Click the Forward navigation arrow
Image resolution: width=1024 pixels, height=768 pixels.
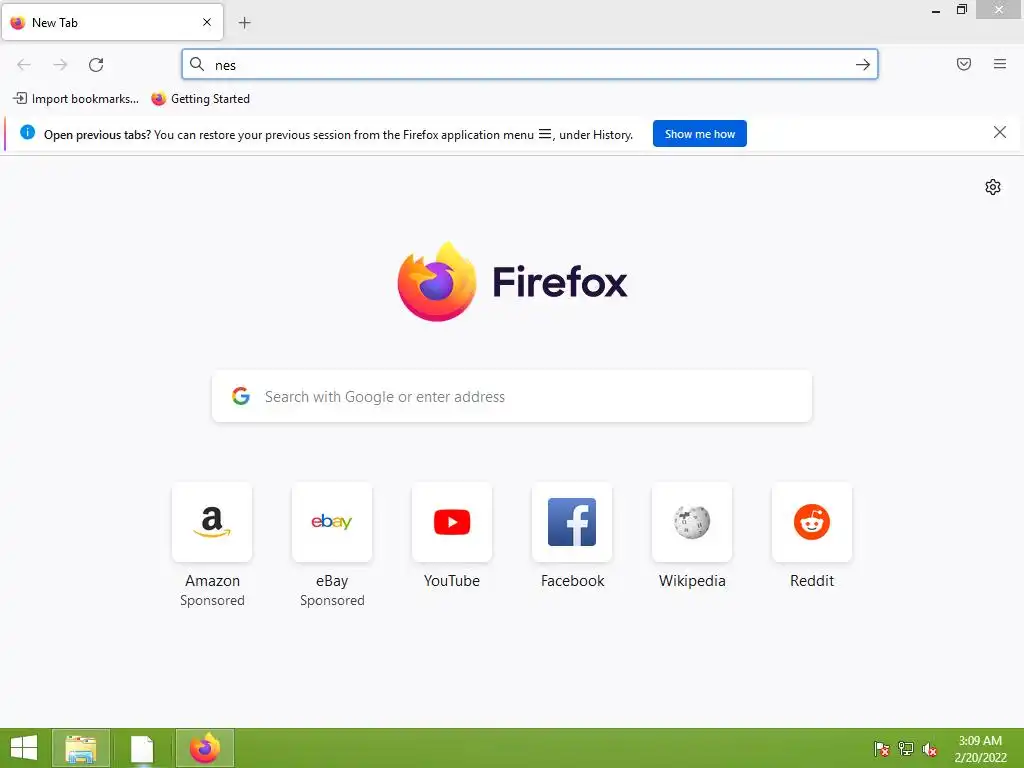point(60,64)
